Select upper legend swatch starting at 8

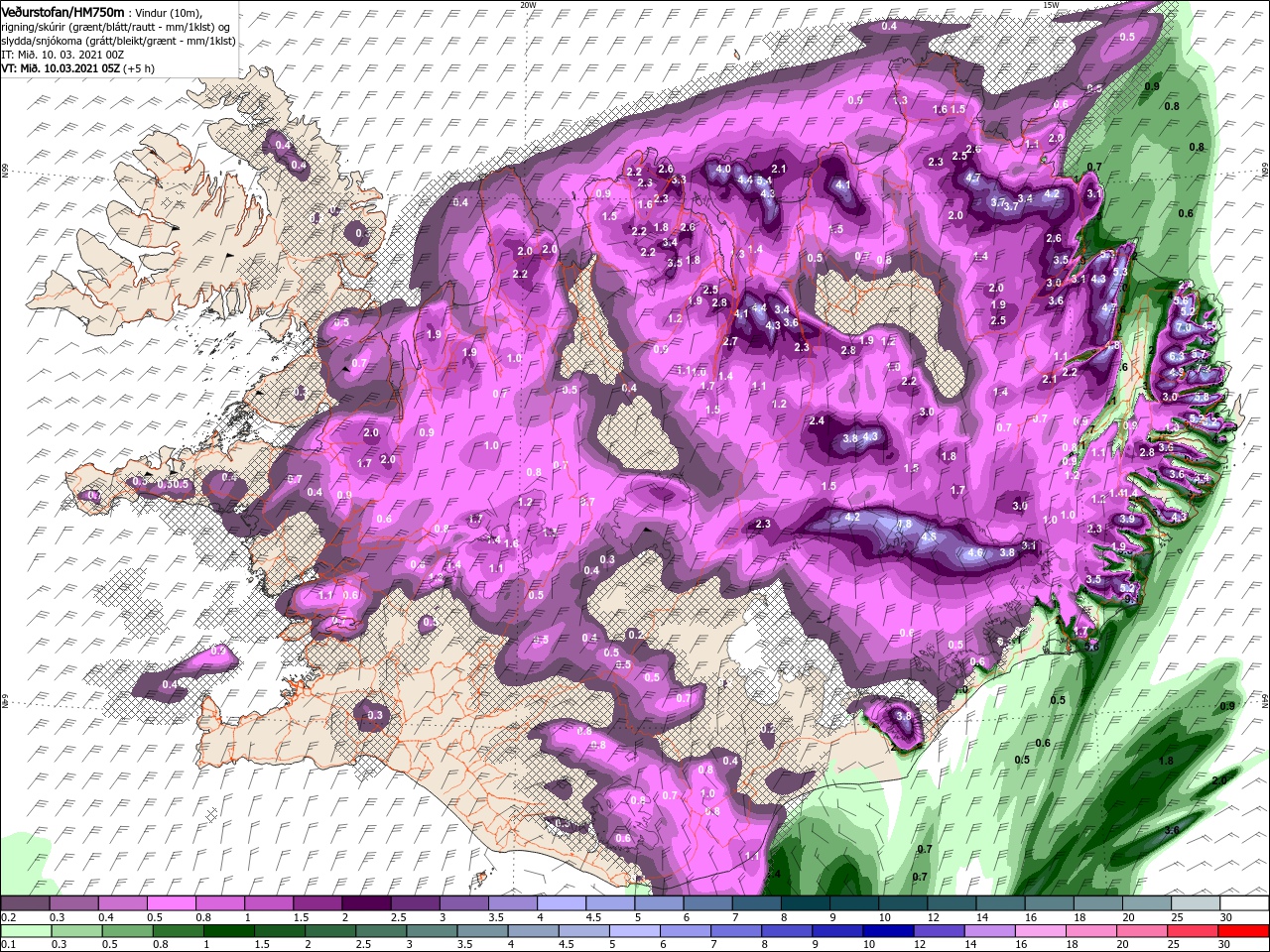click(806, 904)
